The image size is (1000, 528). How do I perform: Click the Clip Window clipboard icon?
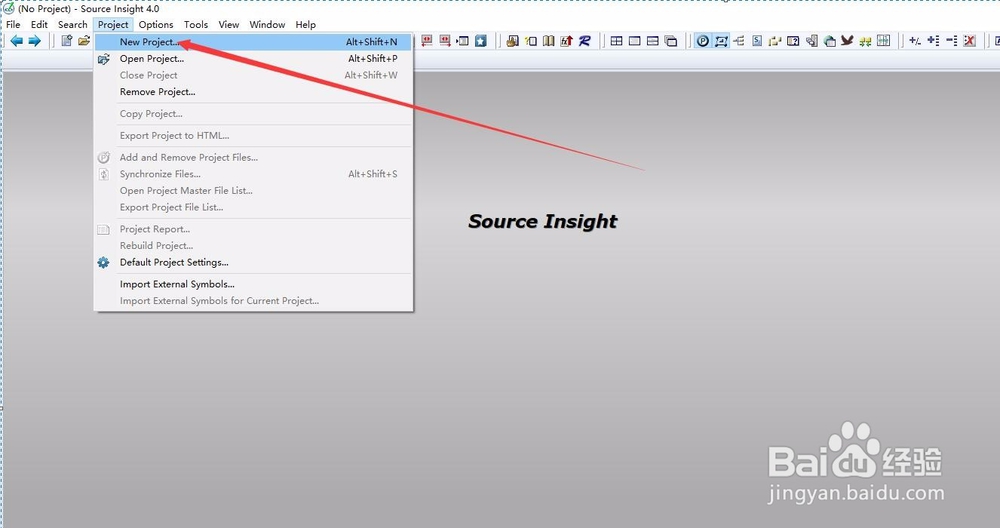(811, 41)
